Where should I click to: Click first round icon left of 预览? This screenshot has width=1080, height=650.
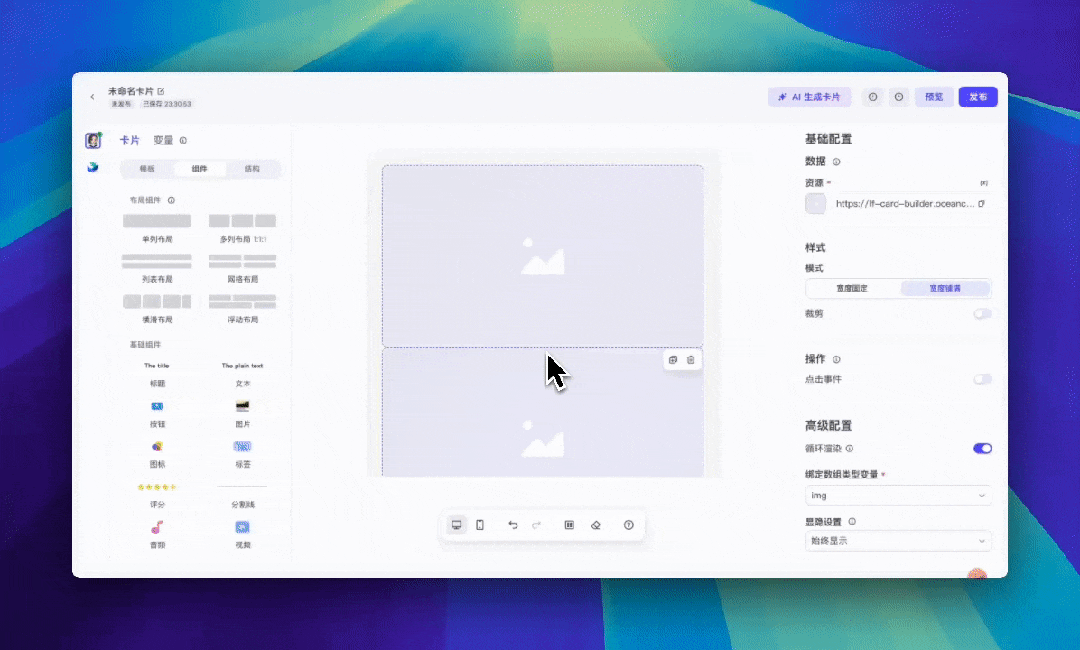tap(873, 97)
